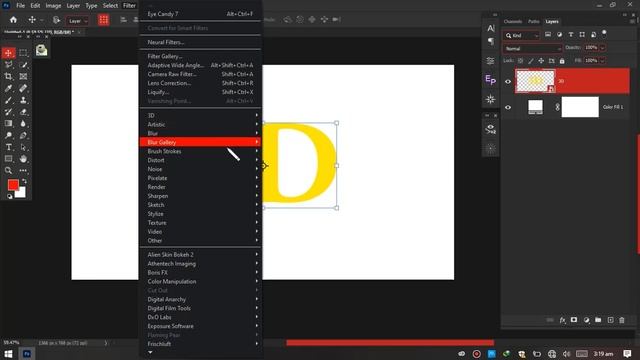Image resolution: width=640 pixels, height=360 pixels.
Task: Create a new adjustment layer icon
Action: click(x=586, y=320)
